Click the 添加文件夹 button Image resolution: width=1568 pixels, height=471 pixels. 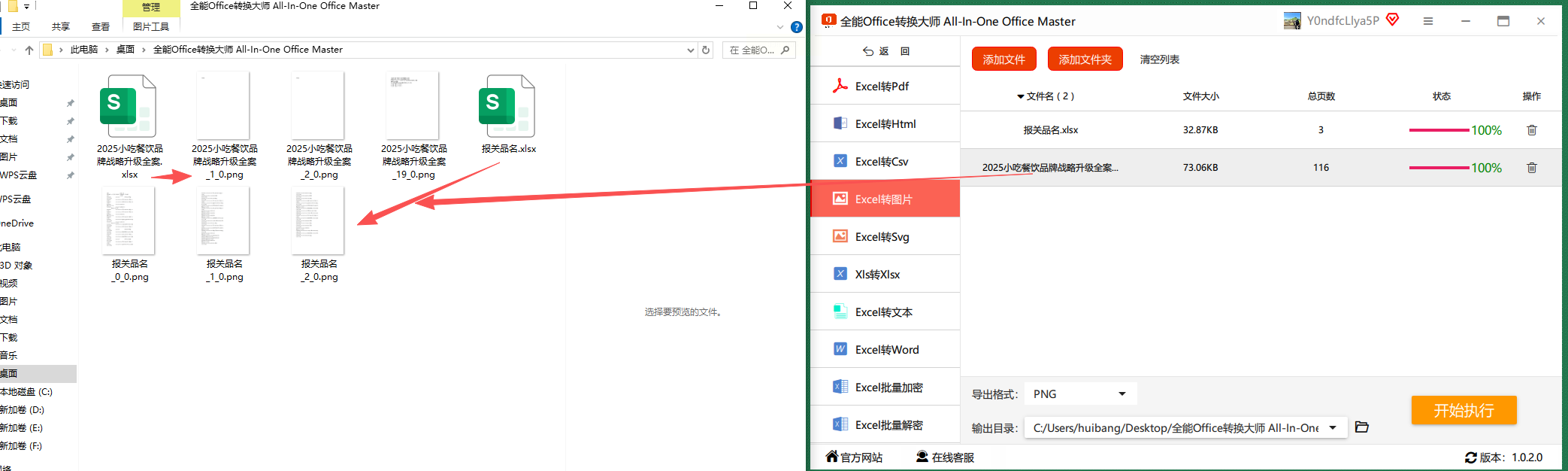click(1085, 59)
